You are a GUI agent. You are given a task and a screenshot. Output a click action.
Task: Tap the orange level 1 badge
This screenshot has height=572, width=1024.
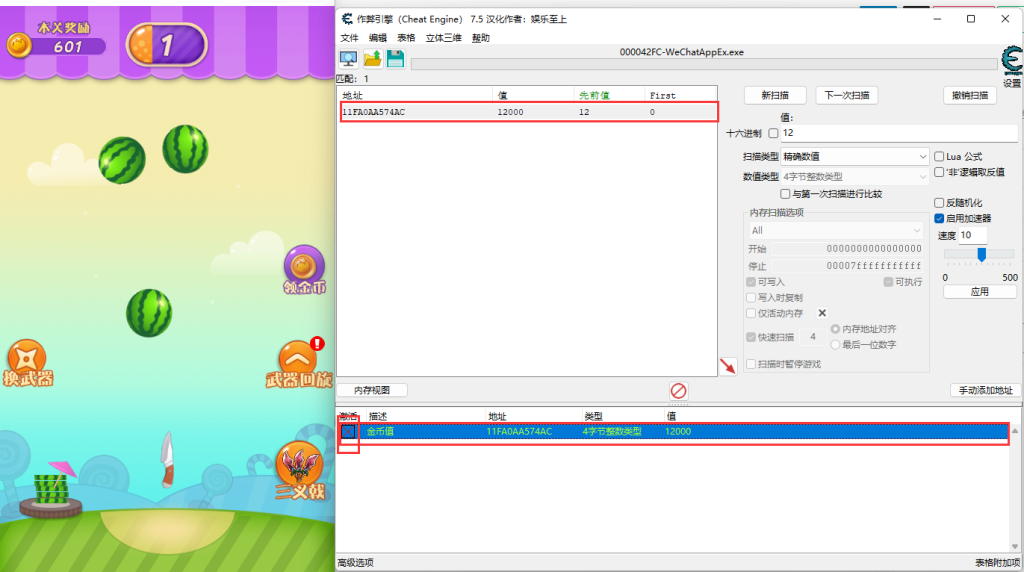point(167,45)
